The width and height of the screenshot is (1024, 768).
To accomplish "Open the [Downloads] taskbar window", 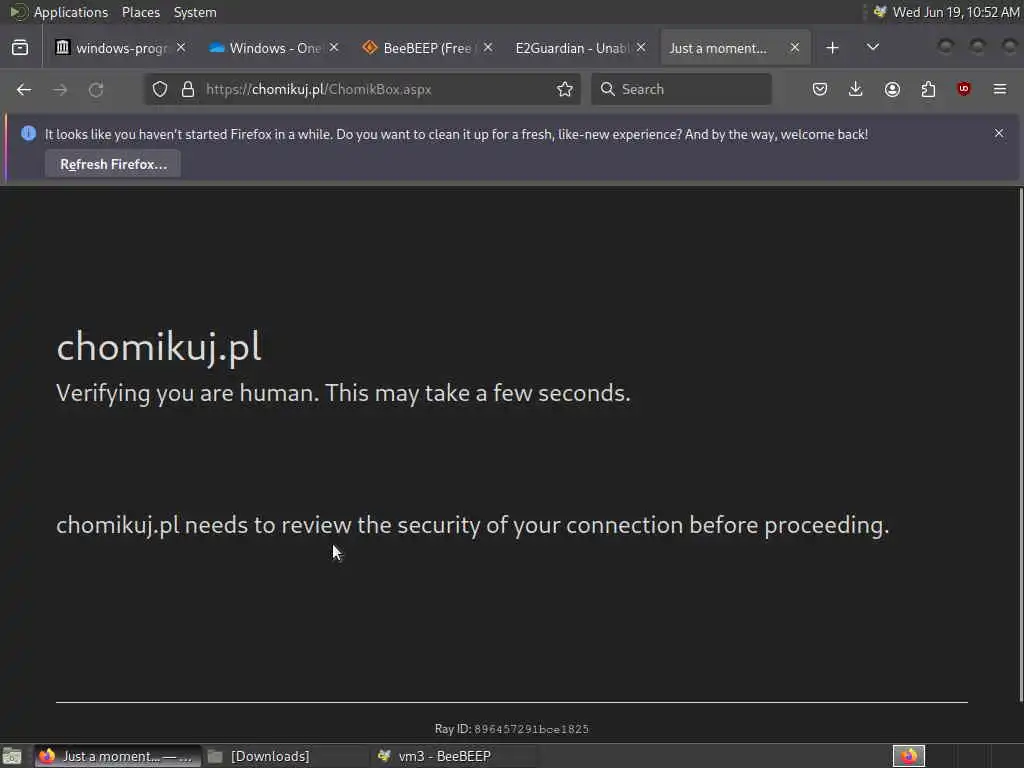I will tap(286, 756).
